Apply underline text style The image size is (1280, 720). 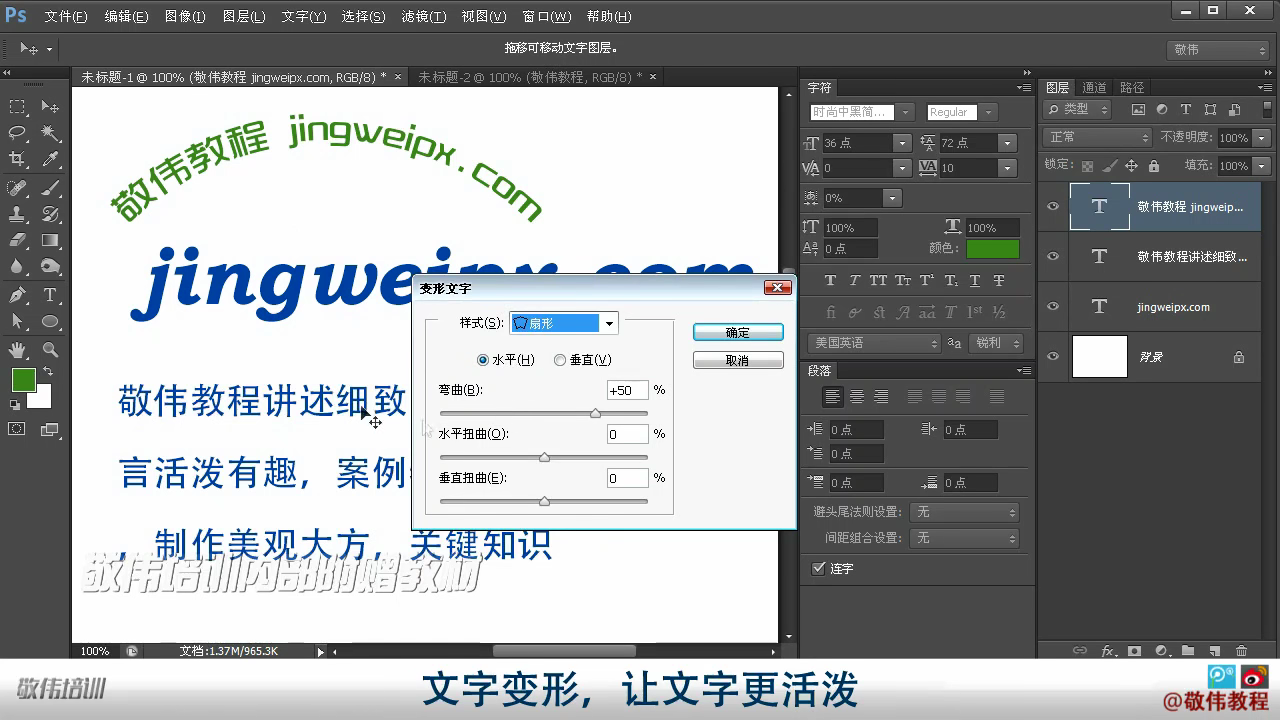975,281
